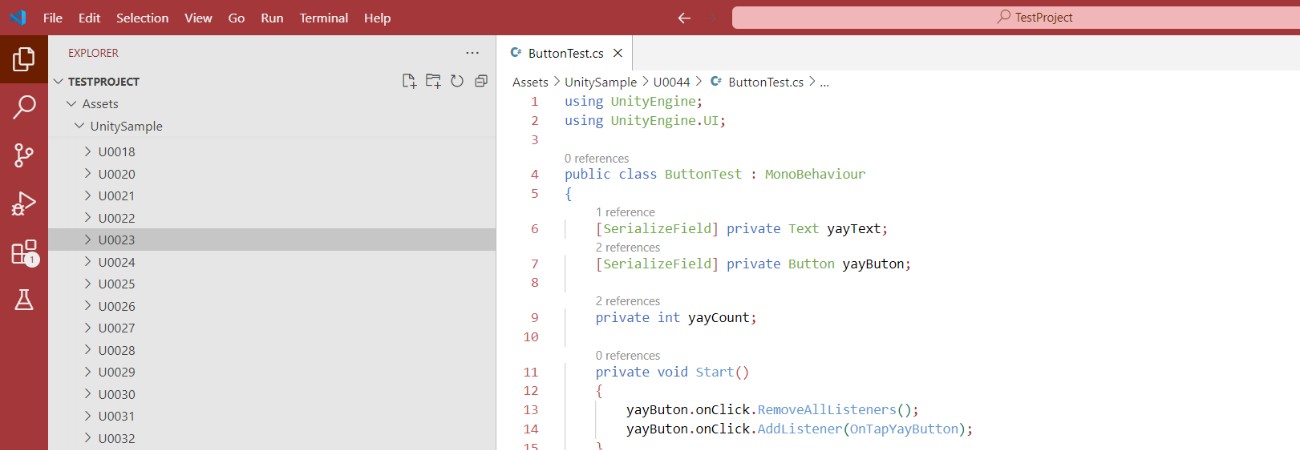This screenshot has height=450, width=1300.
Task: Collapse the UnitySample folder
Action: (271, 126)
